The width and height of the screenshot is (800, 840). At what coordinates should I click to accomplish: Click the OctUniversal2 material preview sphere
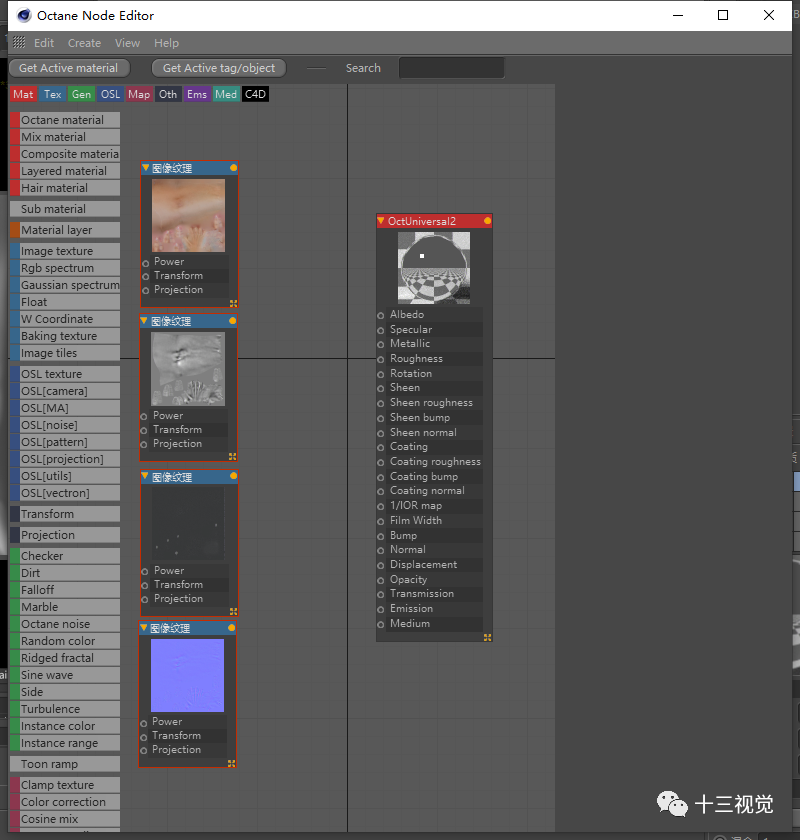point(434,268)
